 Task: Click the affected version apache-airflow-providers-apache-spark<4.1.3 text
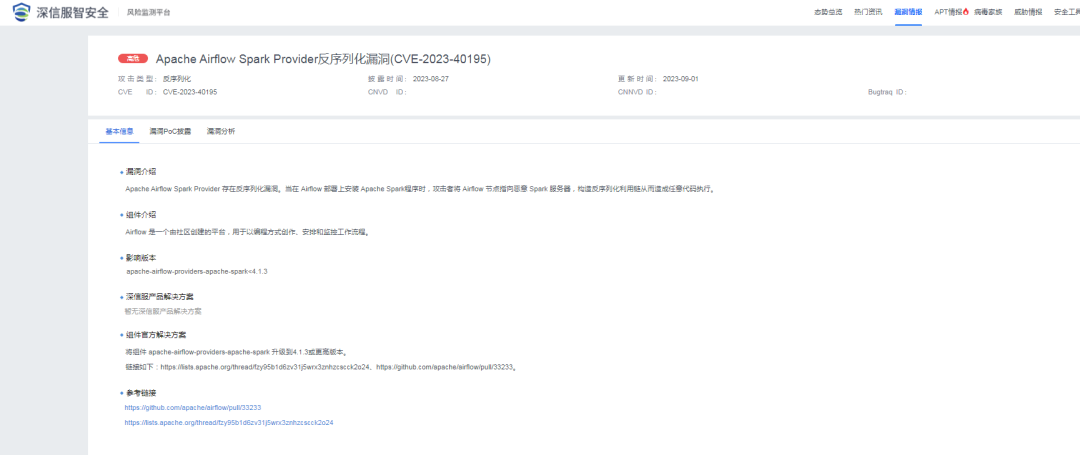pos(196,272)
